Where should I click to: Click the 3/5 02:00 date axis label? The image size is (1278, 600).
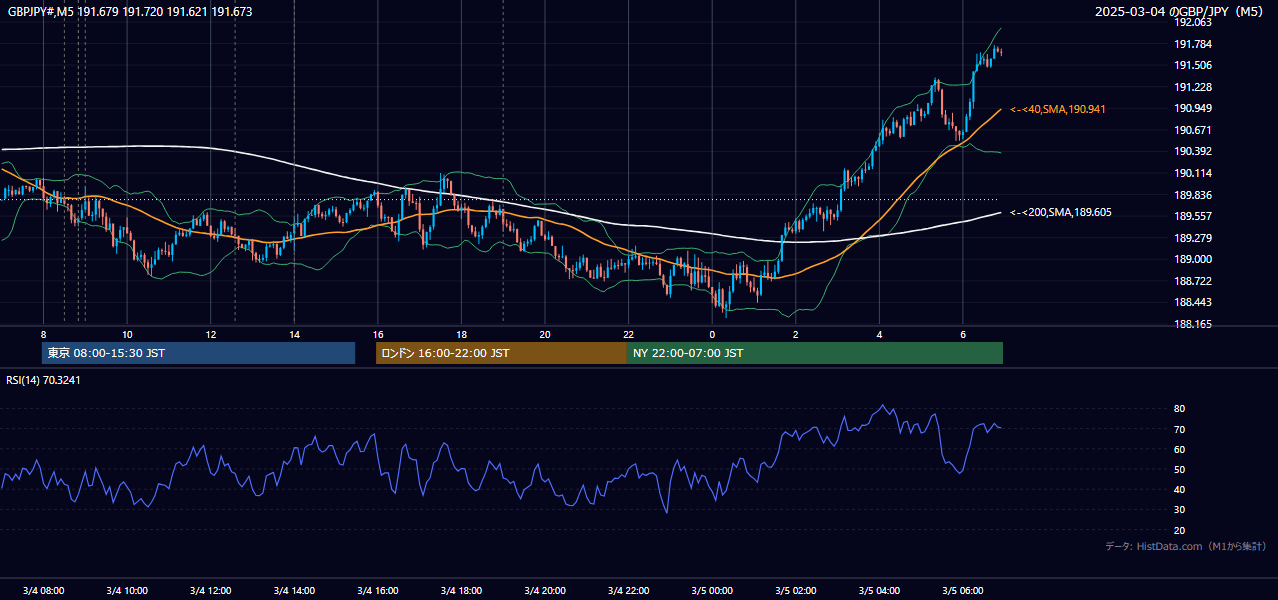coord(796,590)
